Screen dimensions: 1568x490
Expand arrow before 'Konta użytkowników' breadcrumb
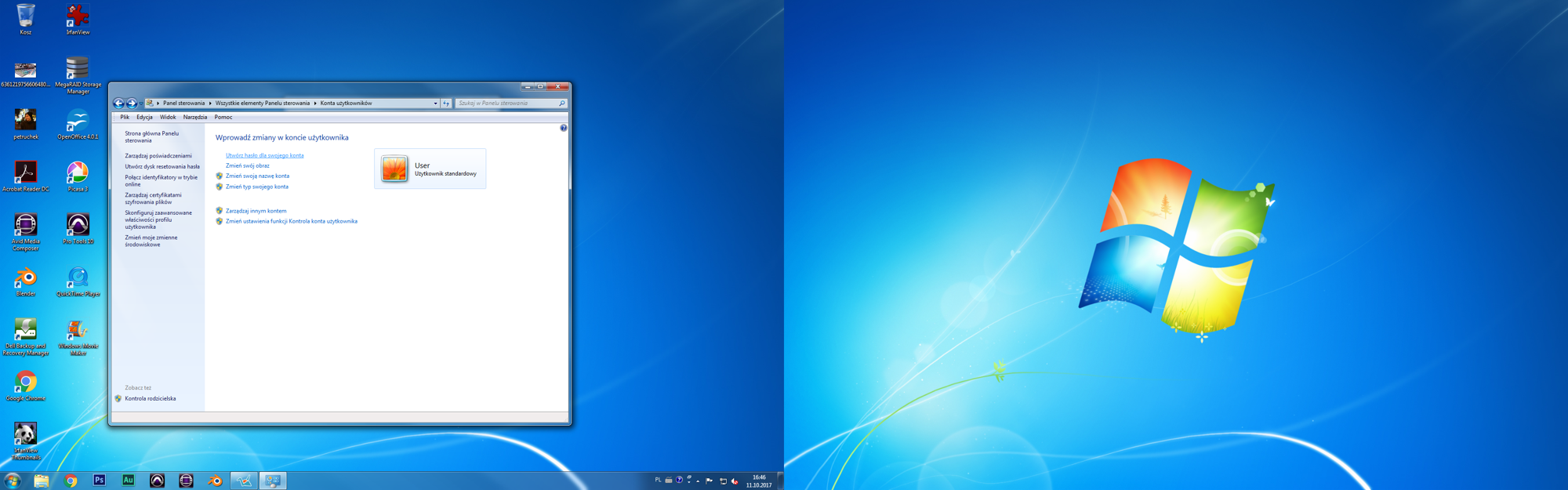click(x=315, y=103)
